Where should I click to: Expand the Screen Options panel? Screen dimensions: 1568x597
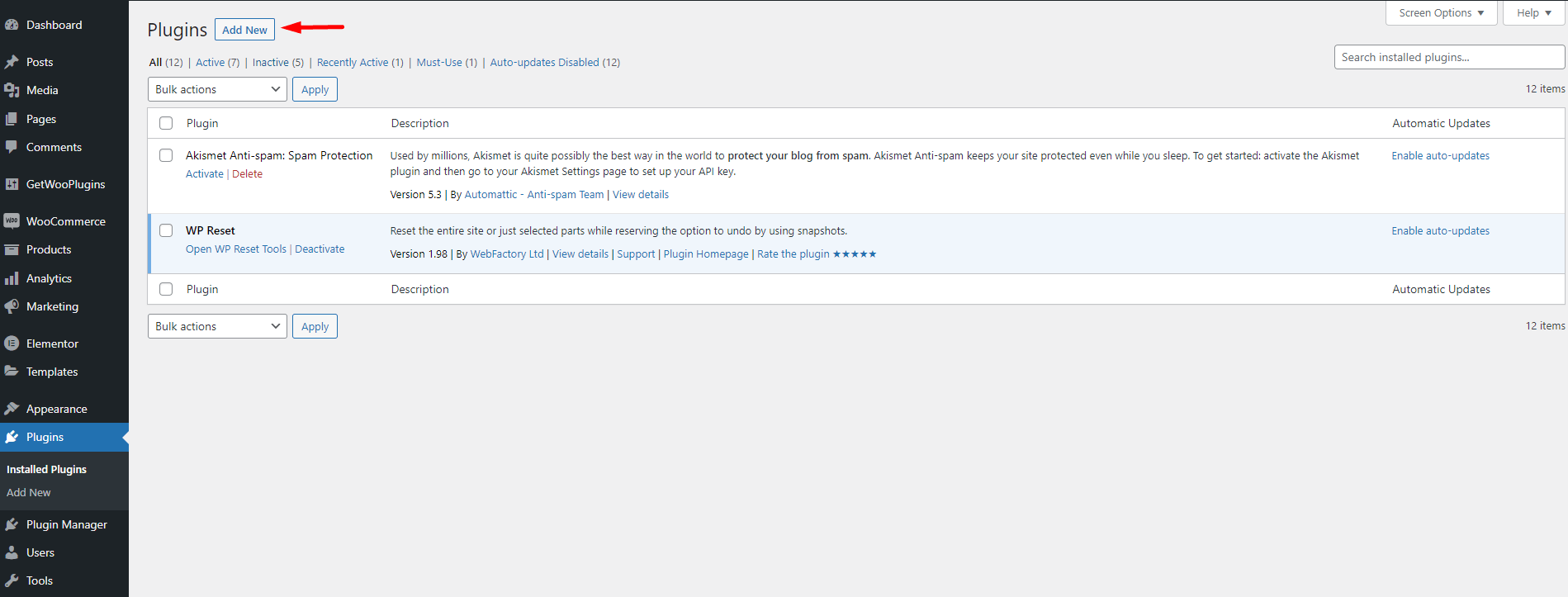(1441, 13)
